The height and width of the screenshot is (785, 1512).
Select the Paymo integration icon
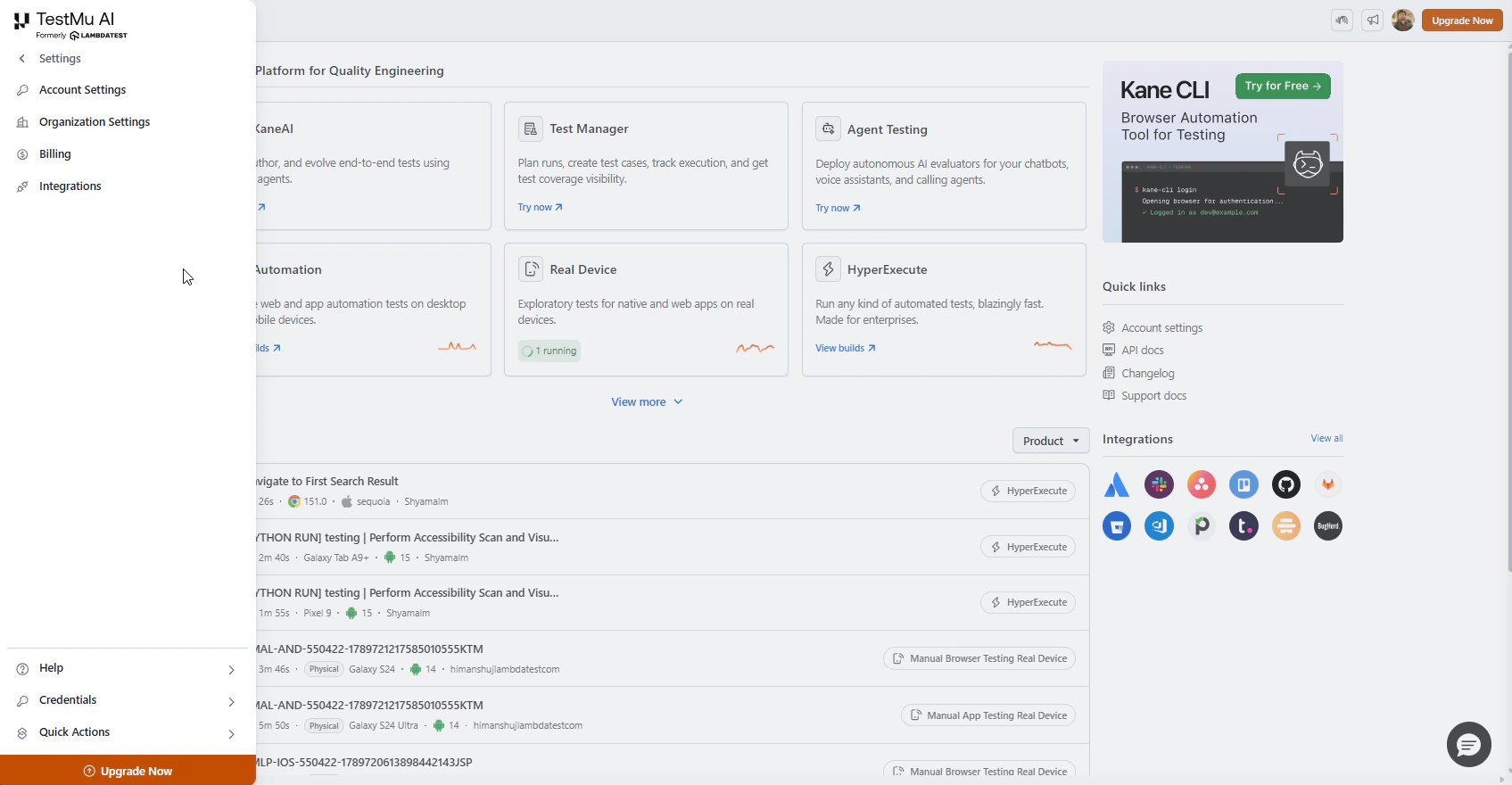1202,526
